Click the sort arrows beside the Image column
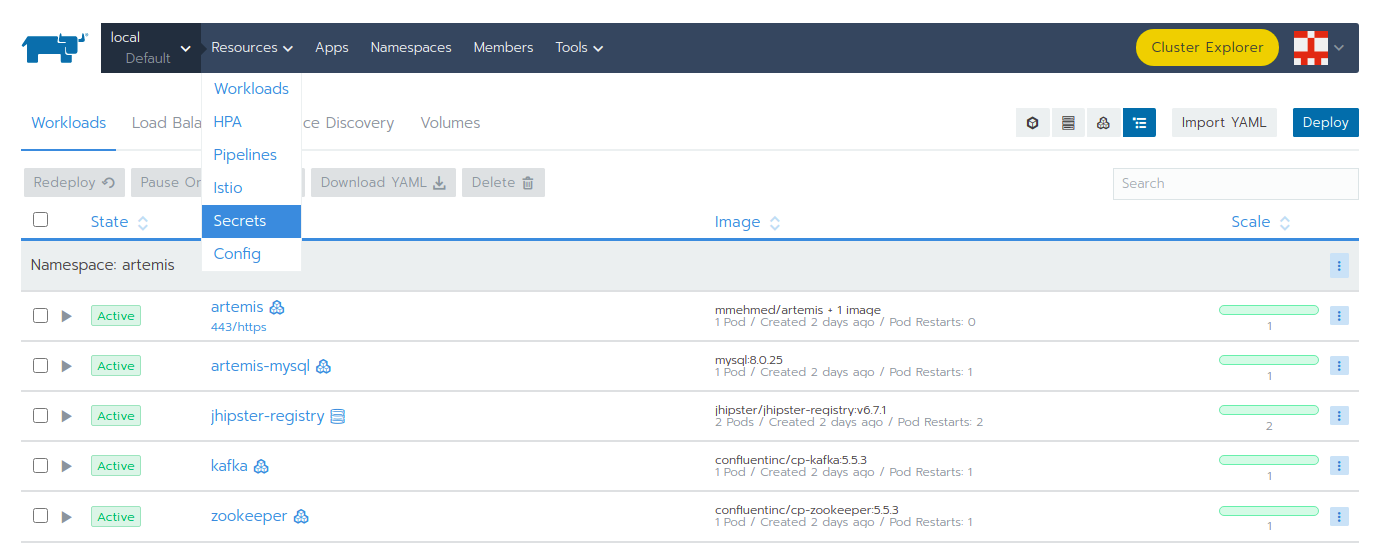The width and height of the screenshot is (1377, 559). [x=775, y=223]
